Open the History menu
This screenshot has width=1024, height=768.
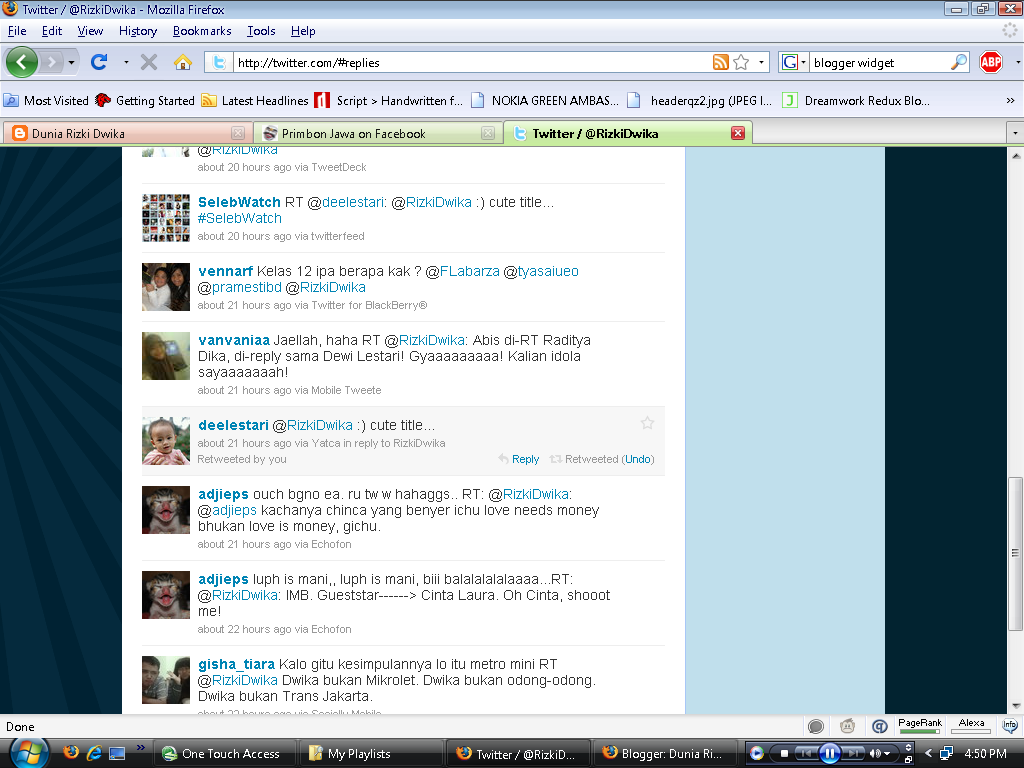click(138, 31)
